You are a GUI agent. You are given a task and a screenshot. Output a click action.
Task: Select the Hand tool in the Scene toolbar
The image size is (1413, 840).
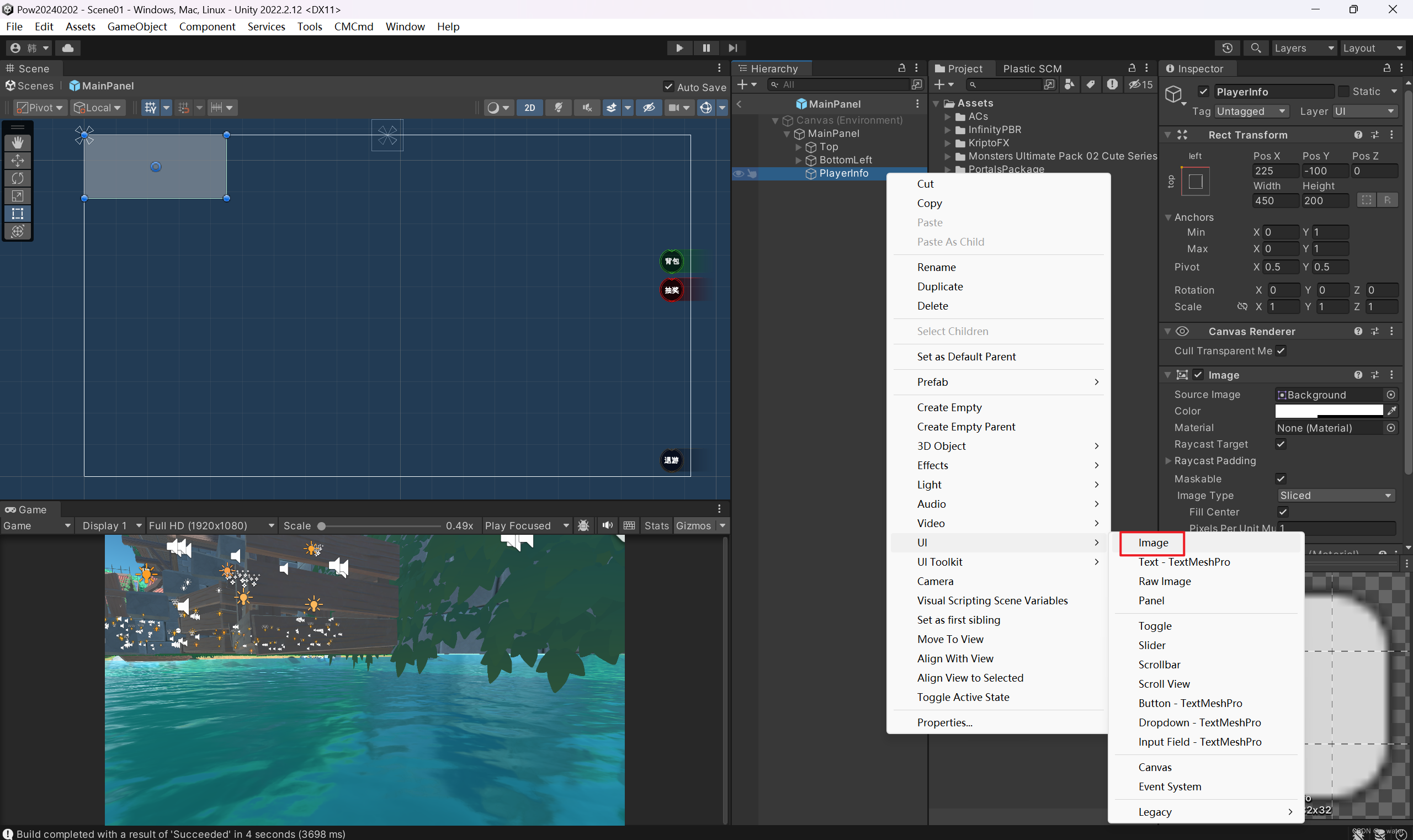[18, 142]
